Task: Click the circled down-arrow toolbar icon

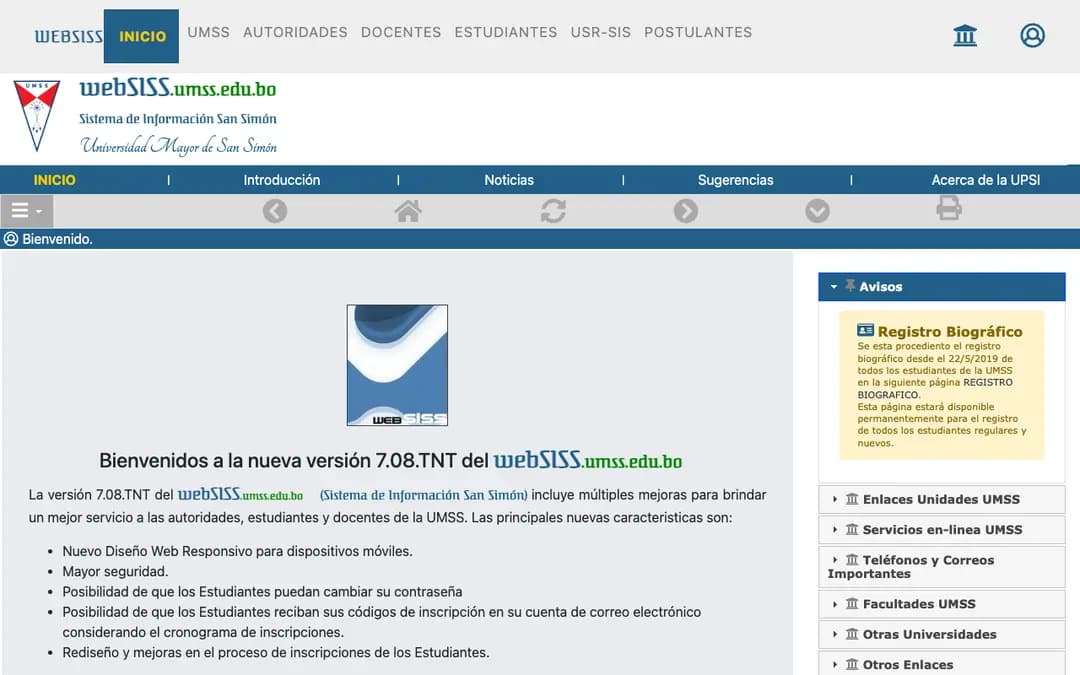Action: pyautogui.click(x=818, y=211)
